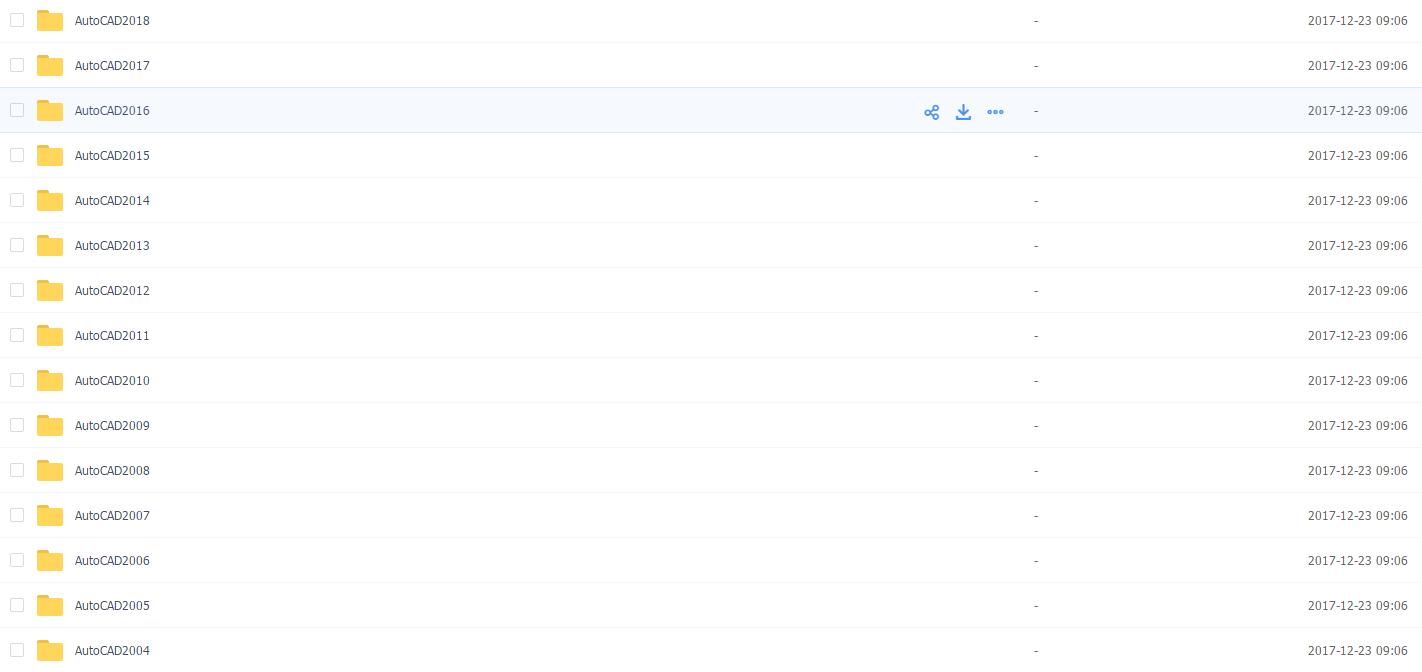
Task: Click the AutoCAD2017 folder name
Action: (x=112, y=66)
